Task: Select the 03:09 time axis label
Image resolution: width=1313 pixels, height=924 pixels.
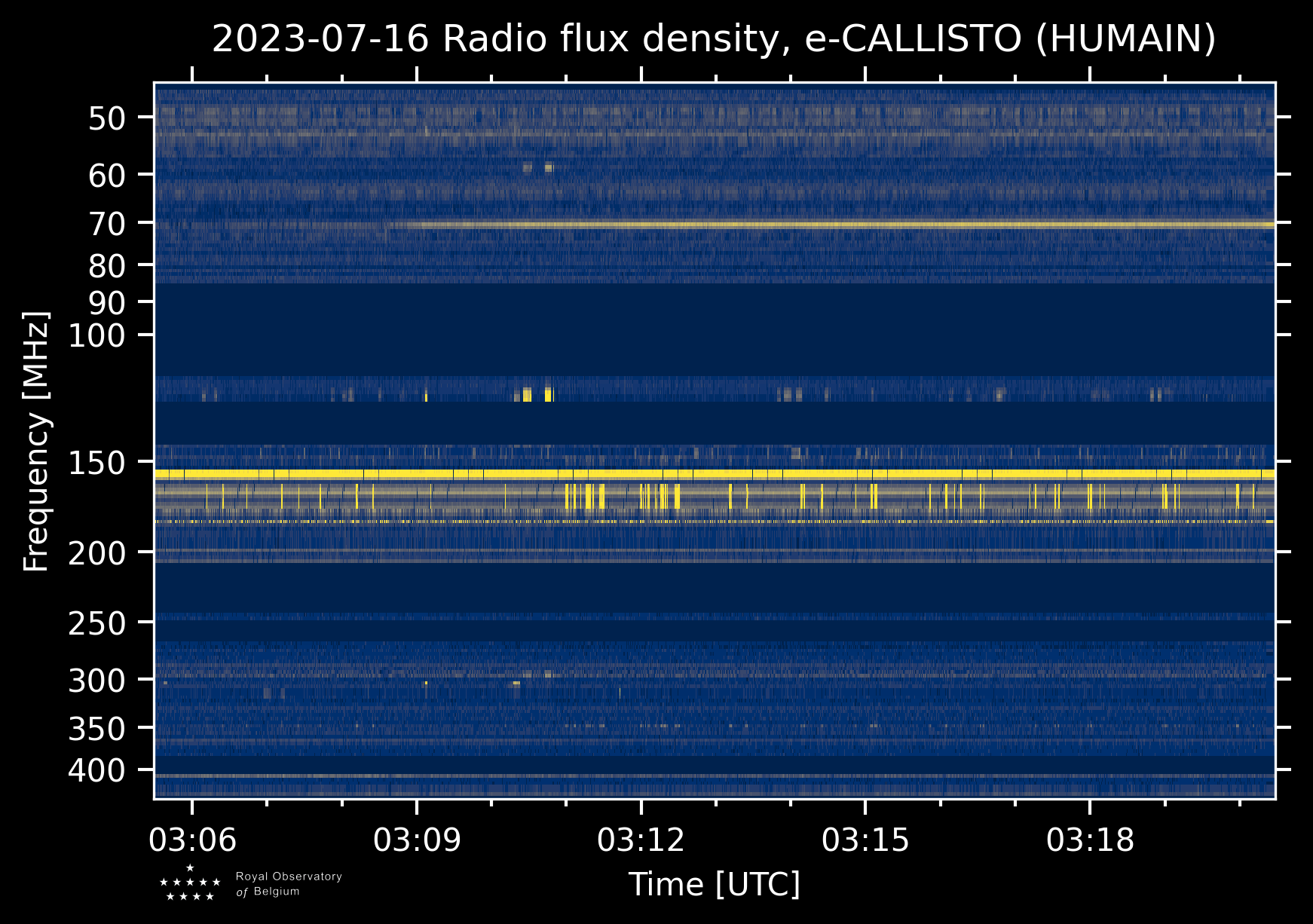Action: (417, 840)
